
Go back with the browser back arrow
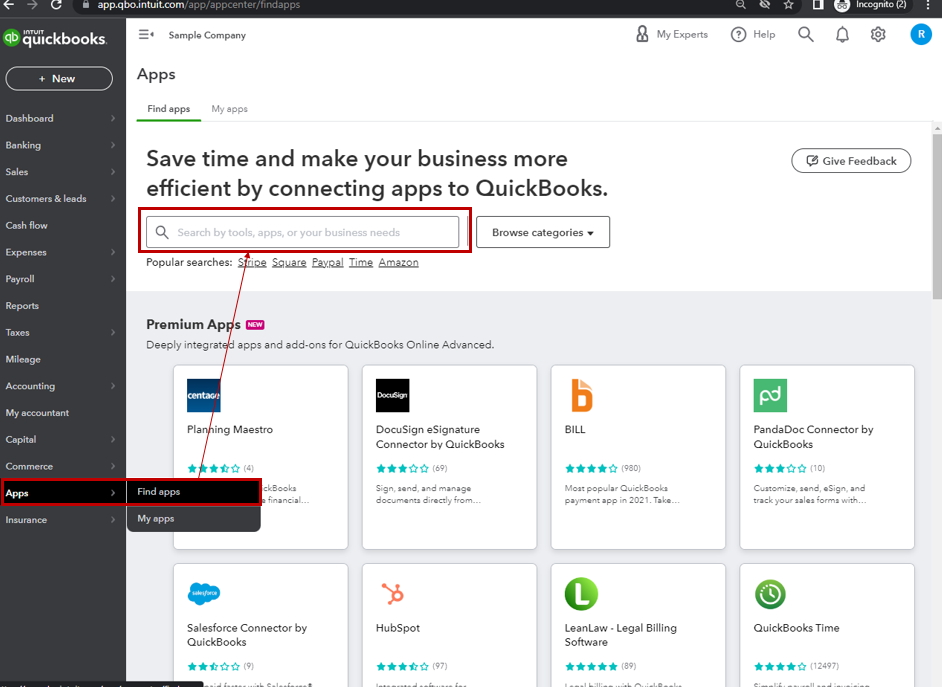(x=8, y=5)
